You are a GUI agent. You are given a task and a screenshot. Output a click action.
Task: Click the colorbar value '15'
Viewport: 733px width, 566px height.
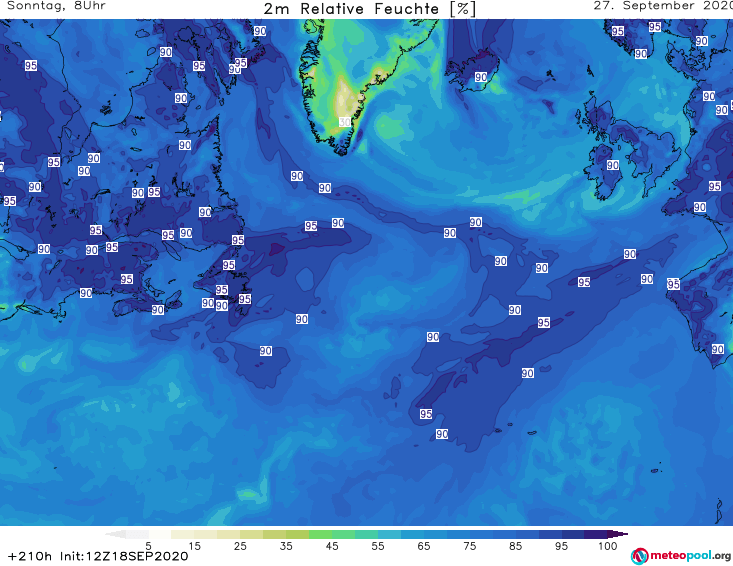tap(194, 546)
